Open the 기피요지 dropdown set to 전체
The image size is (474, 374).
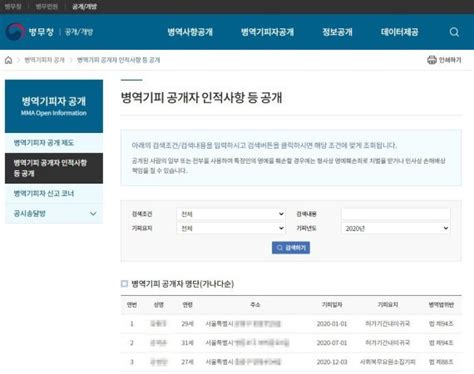click(x=231, y=228)
